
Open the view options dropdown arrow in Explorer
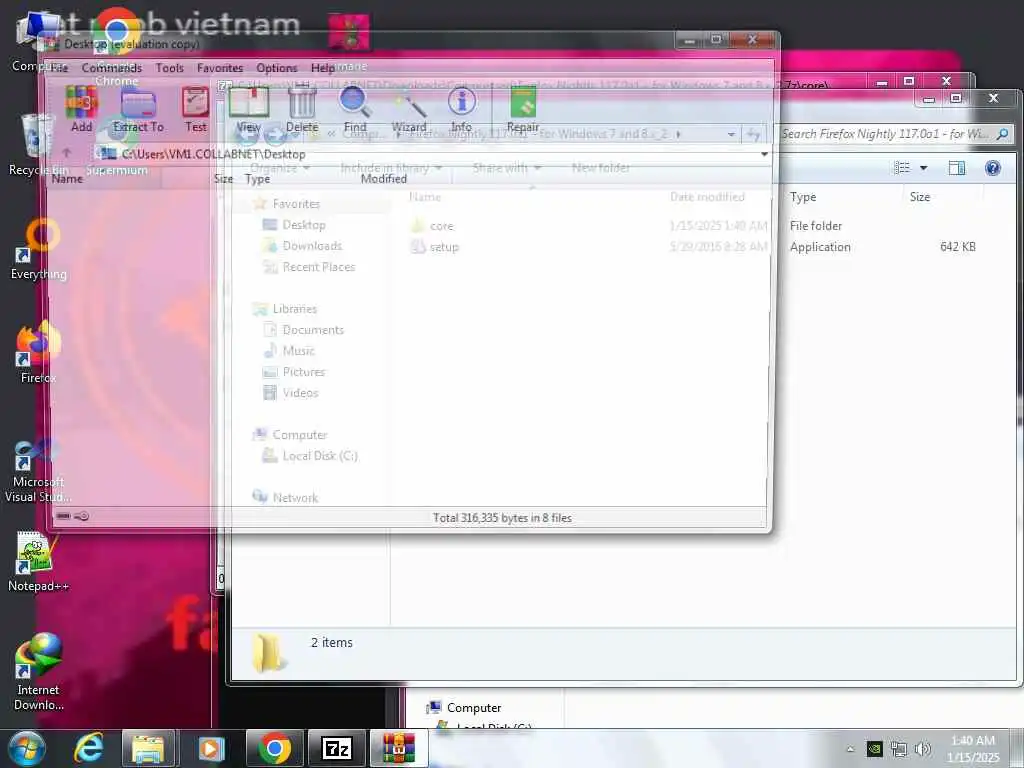click(x=923, y=168)
